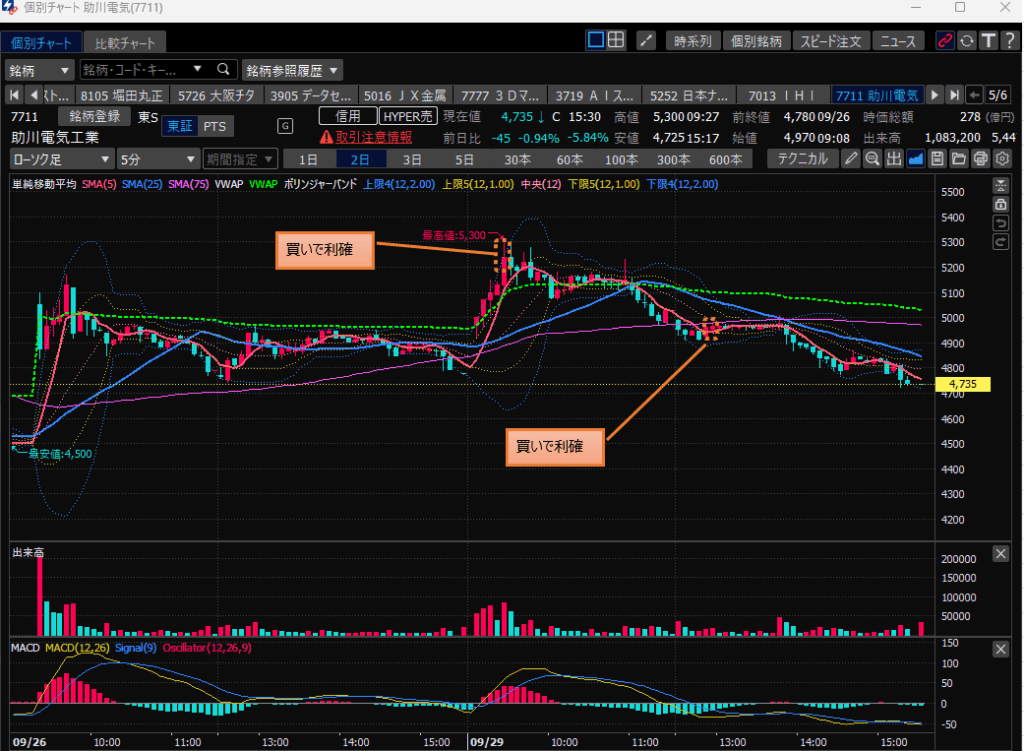Switch to the 比較チャート tab
Screen dimensions: 1024x751
(125, 43)
